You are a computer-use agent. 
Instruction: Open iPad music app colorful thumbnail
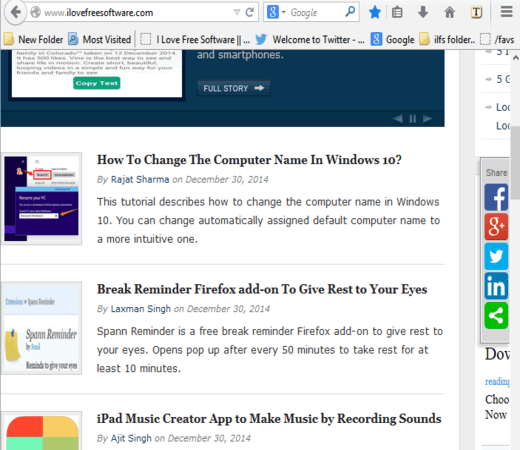pyautogui.click(x=42, y=431)
